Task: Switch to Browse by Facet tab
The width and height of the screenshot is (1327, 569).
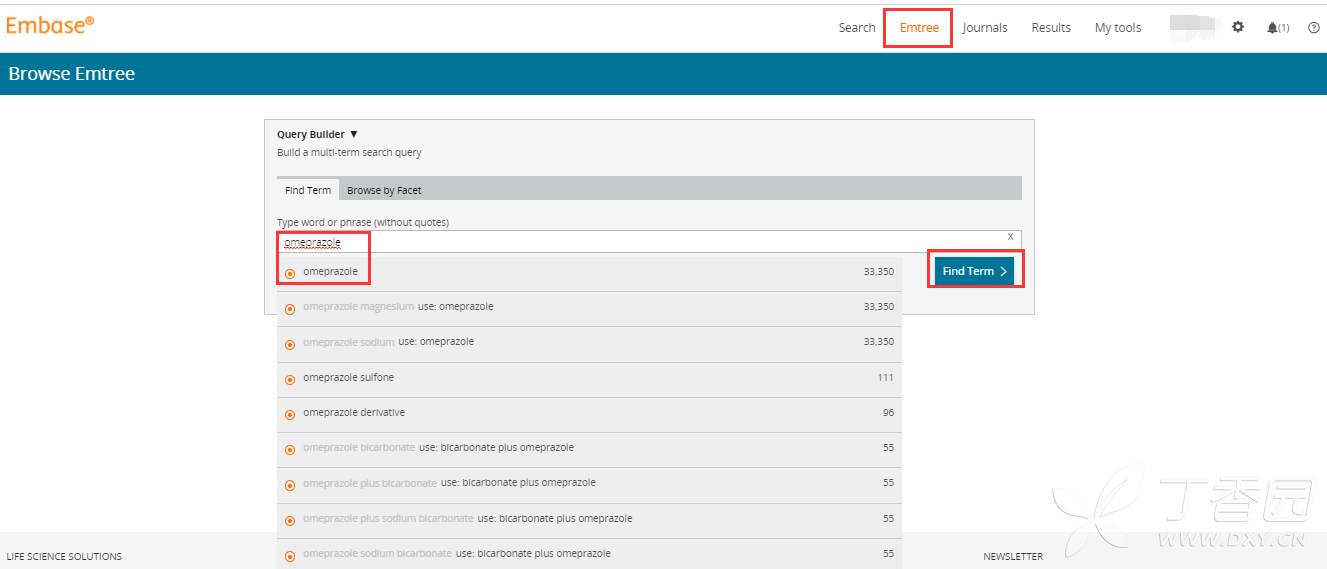Action: click(384, 190)
